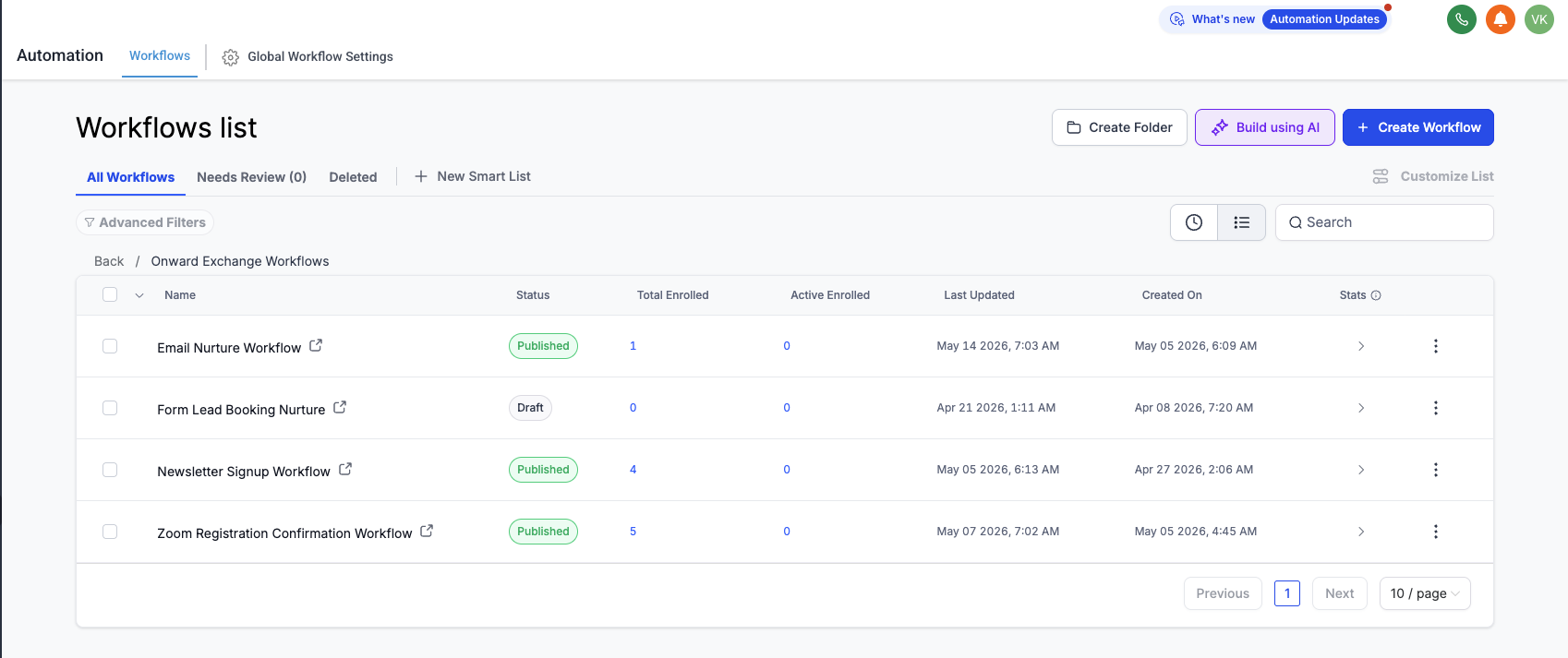The image size is (1568, 658).
Task: Open three-dot menu for Newsletter Signup Workflow
Action: click(1436, 470)
